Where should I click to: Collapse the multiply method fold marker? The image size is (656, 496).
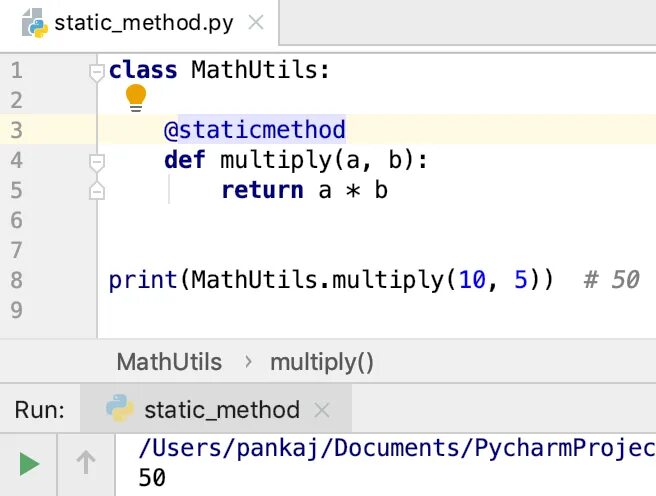pos(97,160)
